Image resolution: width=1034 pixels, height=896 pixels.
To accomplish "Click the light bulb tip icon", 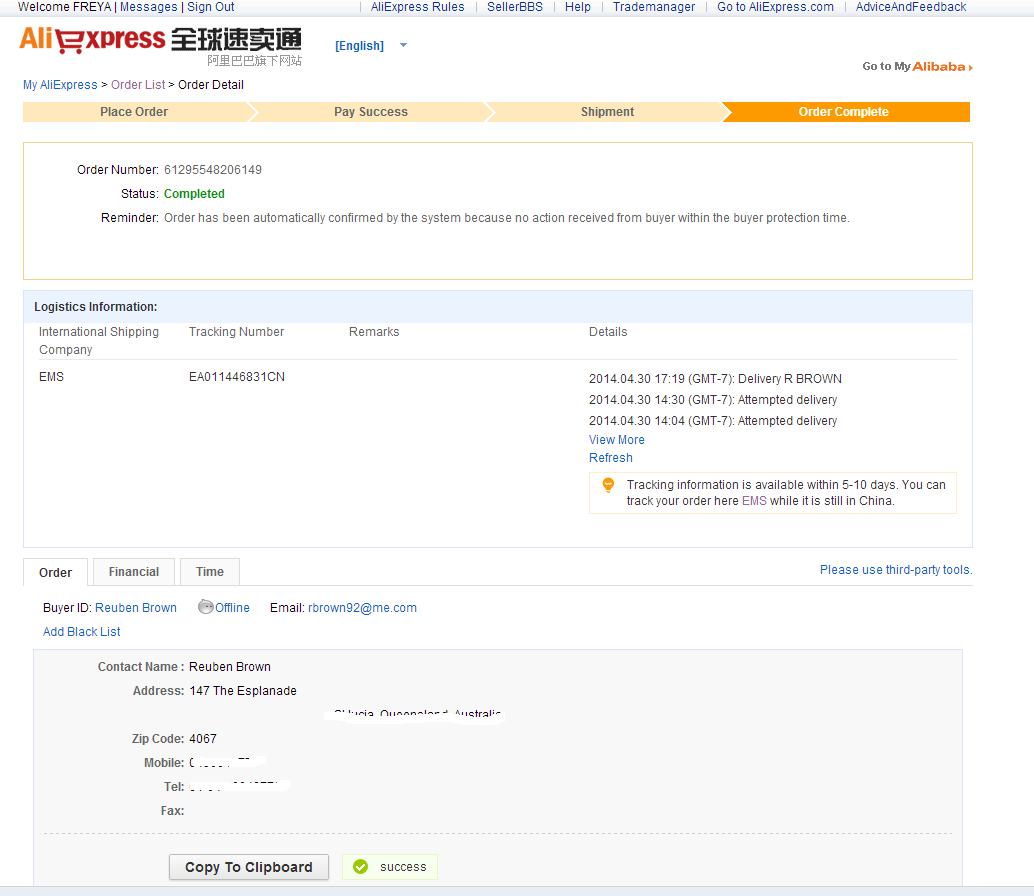I will point(608,486).
